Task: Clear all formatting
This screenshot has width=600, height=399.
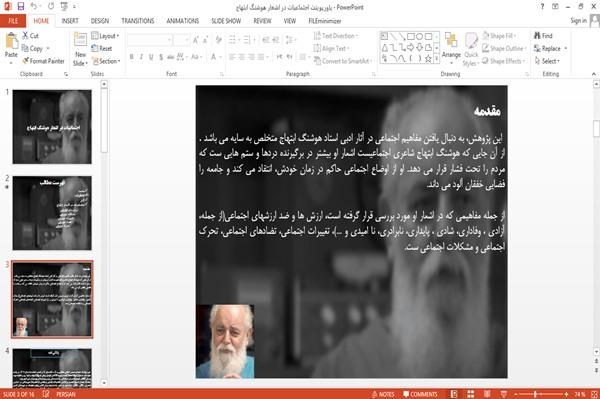Action: (218, 40)
